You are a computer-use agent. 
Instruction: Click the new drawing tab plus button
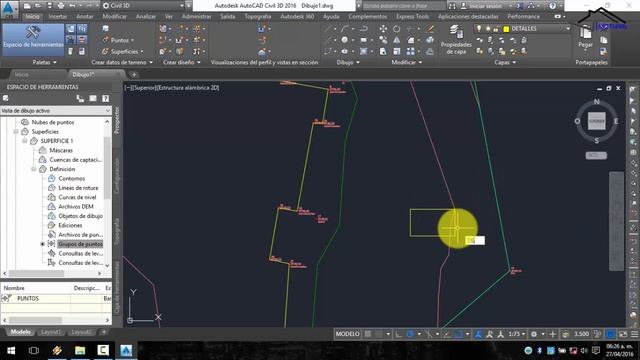[134, 75]
